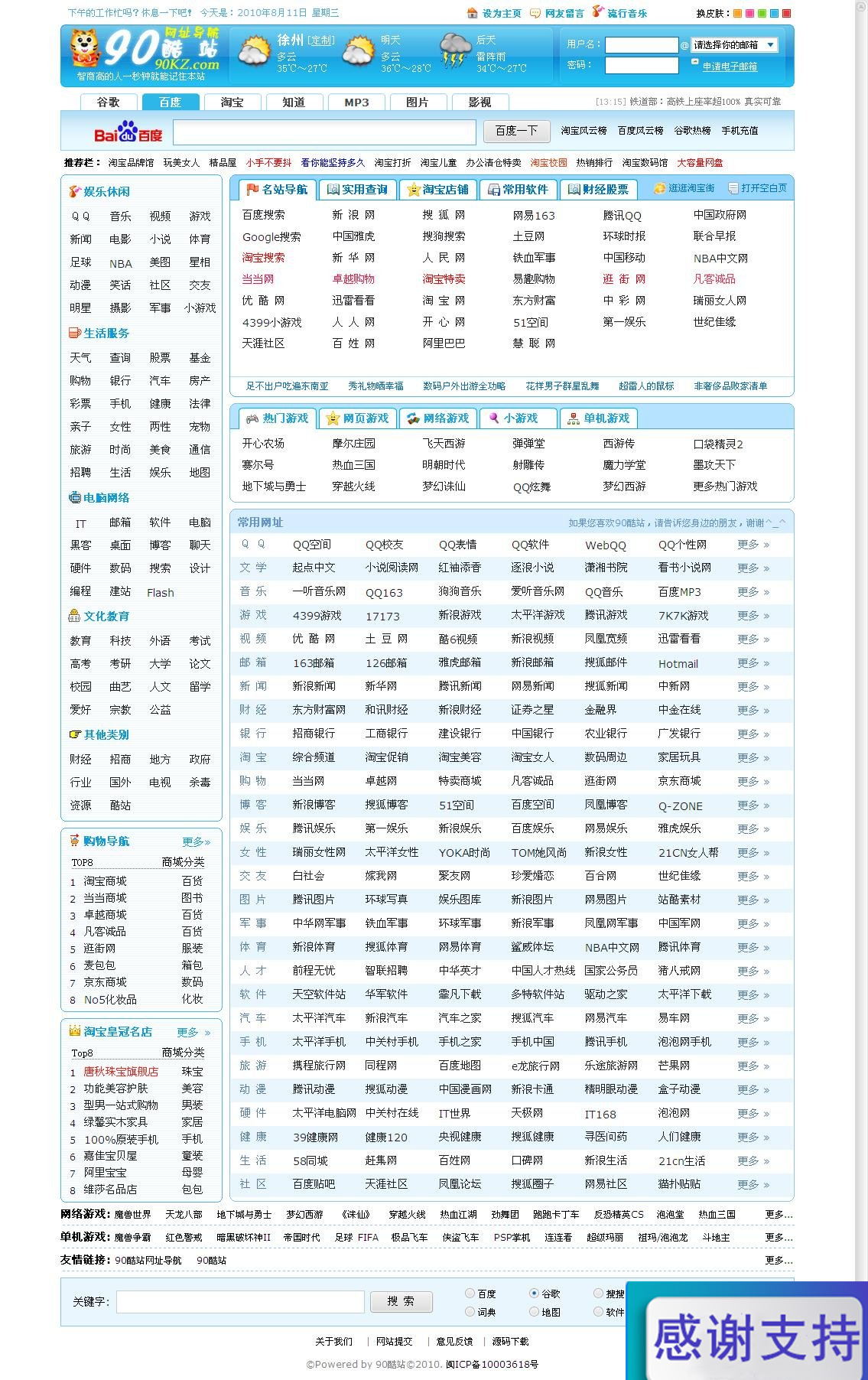Switch to the 谷歌 search tab

point(109,103)
